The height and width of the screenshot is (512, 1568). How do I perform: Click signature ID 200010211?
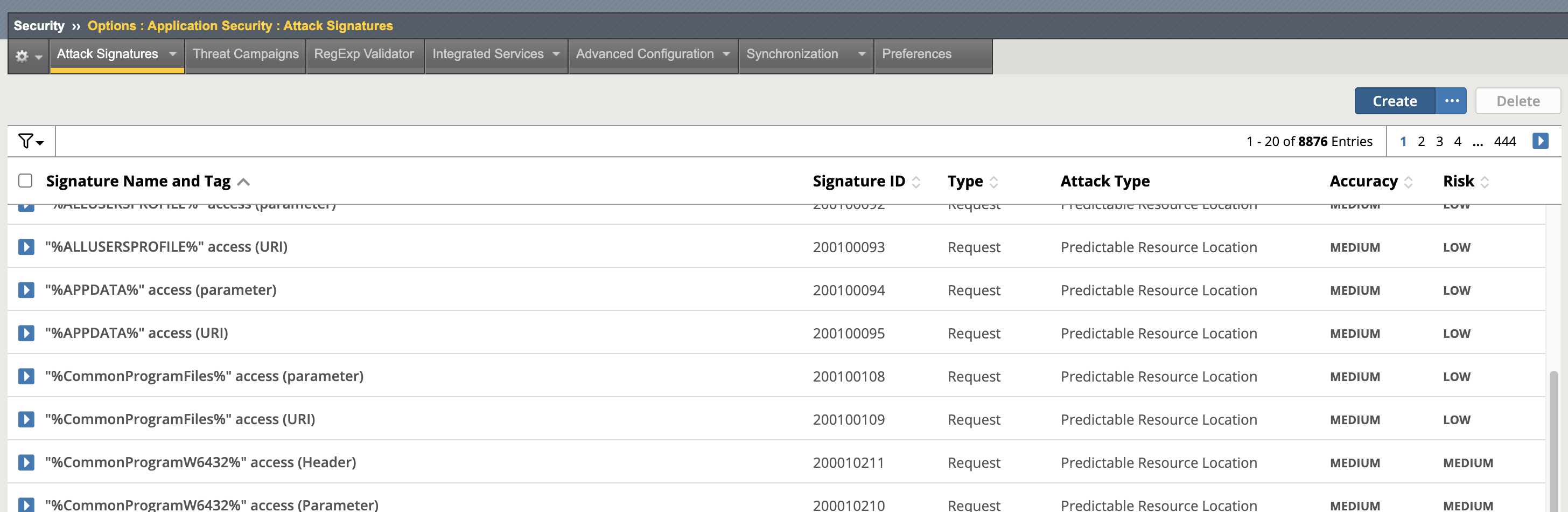click(849, 462)
